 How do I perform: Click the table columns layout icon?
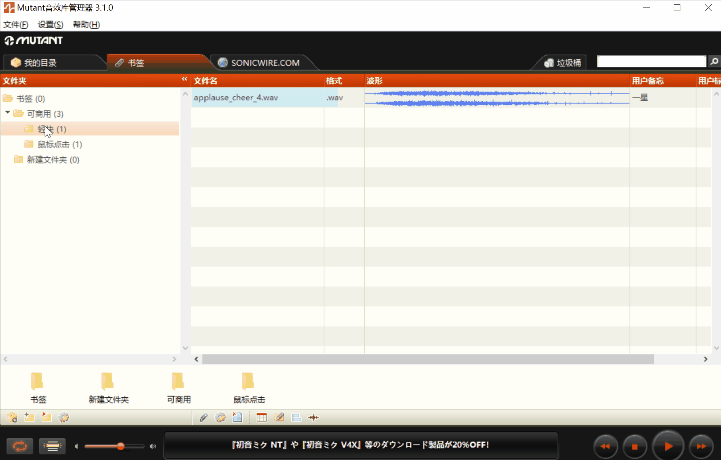coord(262,417)
